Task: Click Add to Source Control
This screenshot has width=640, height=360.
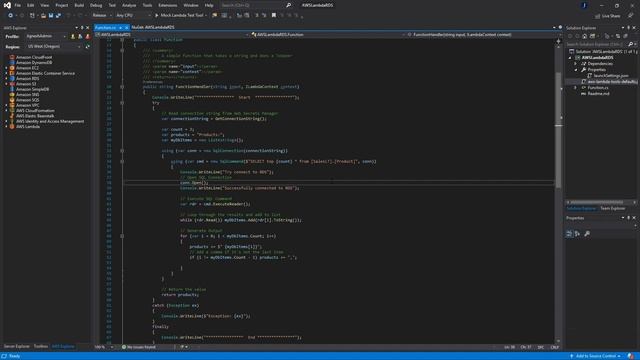Action: [595, 356]
